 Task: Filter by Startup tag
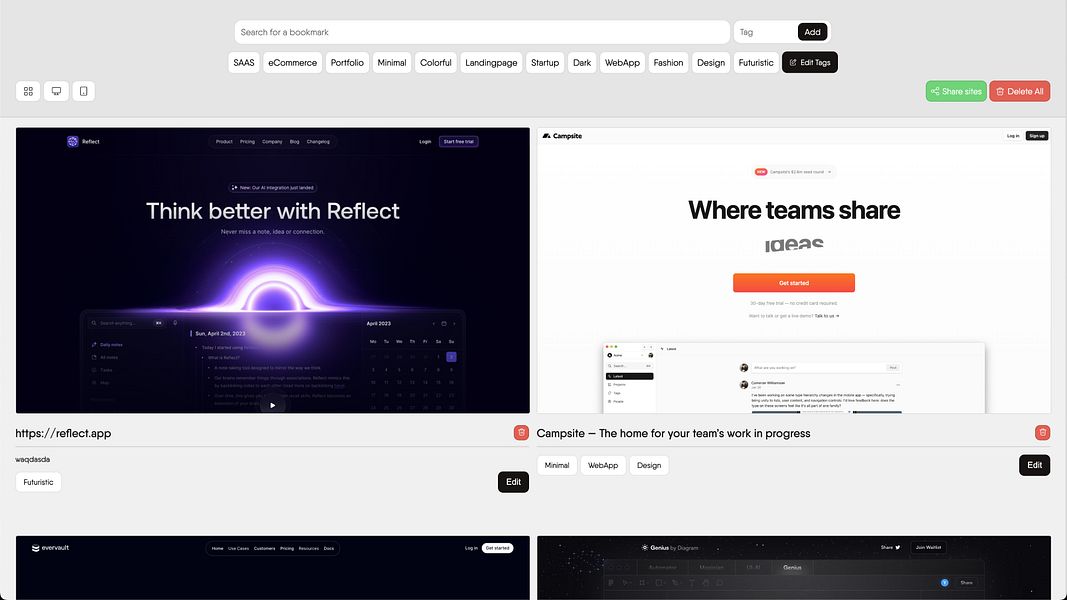click(545, 63)
